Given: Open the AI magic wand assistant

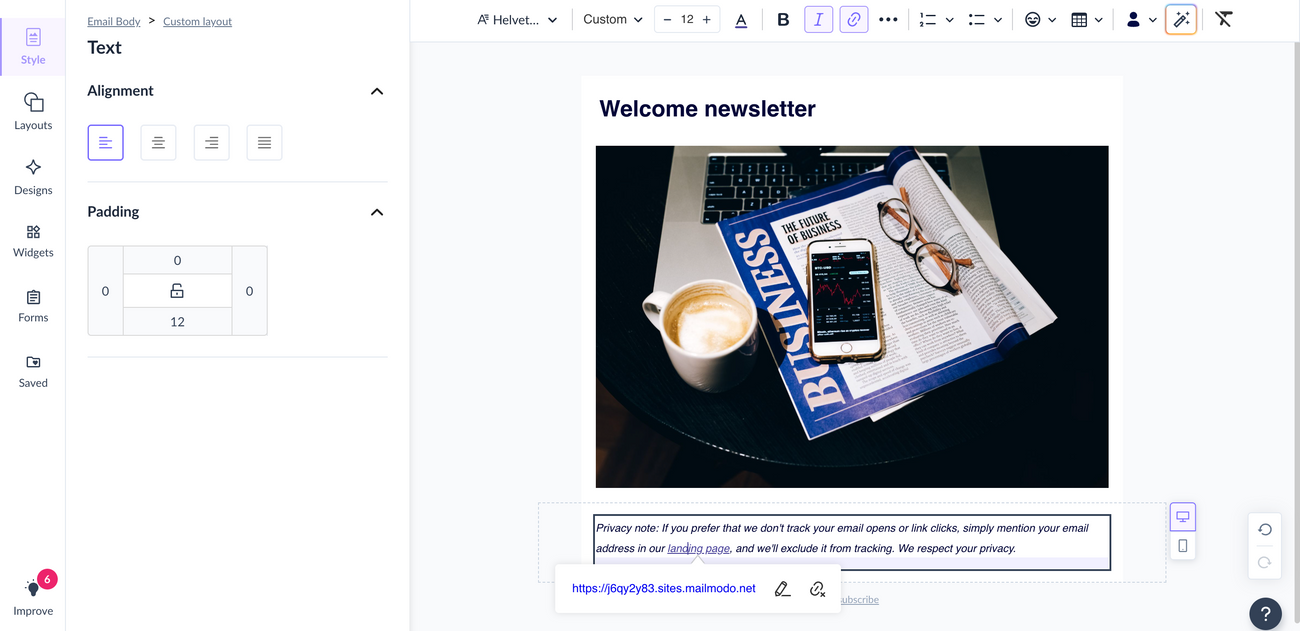Looking at the screenshot, I should coord(1181,20).
